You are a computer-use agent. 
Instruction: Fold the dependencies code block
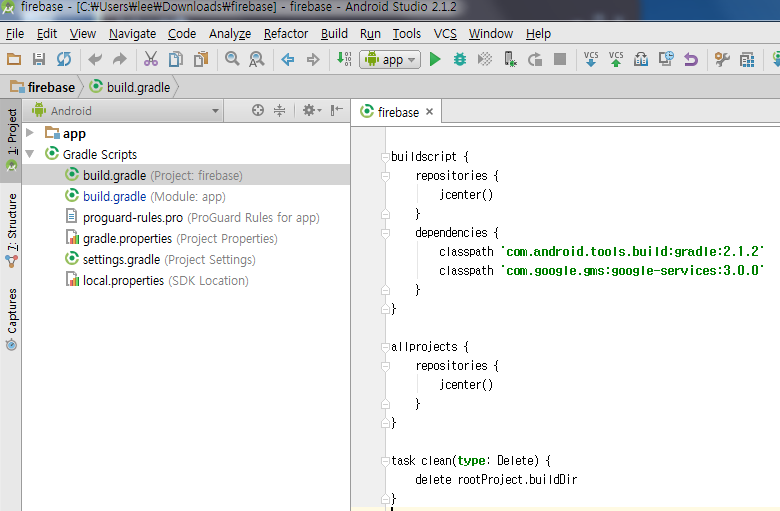[x=385, y=233]
